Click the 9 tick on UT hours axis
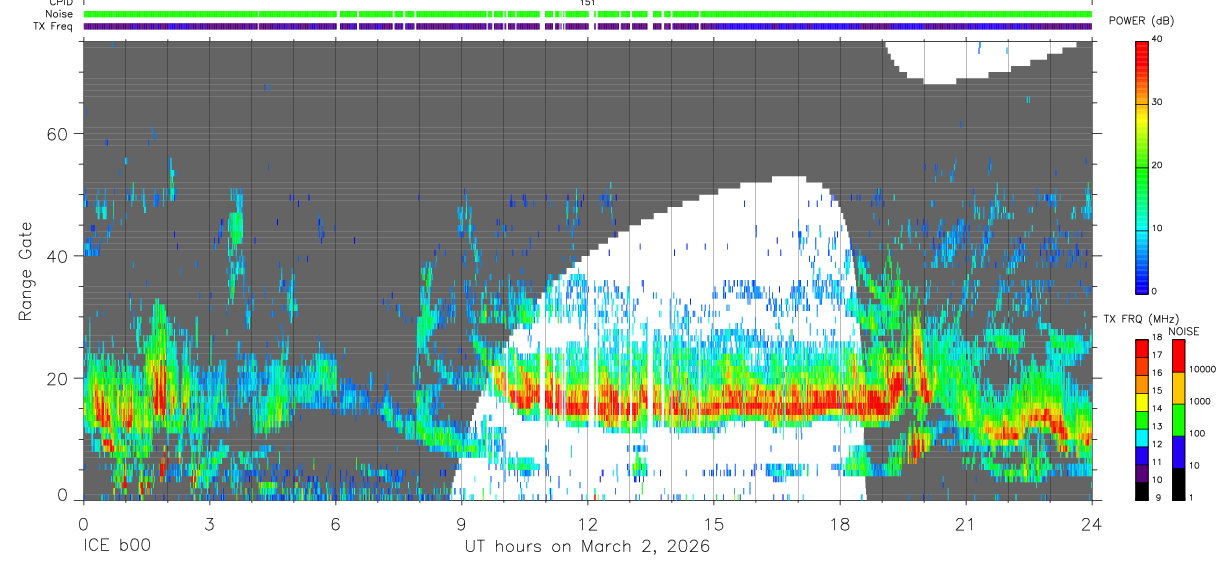 point(461,523)
